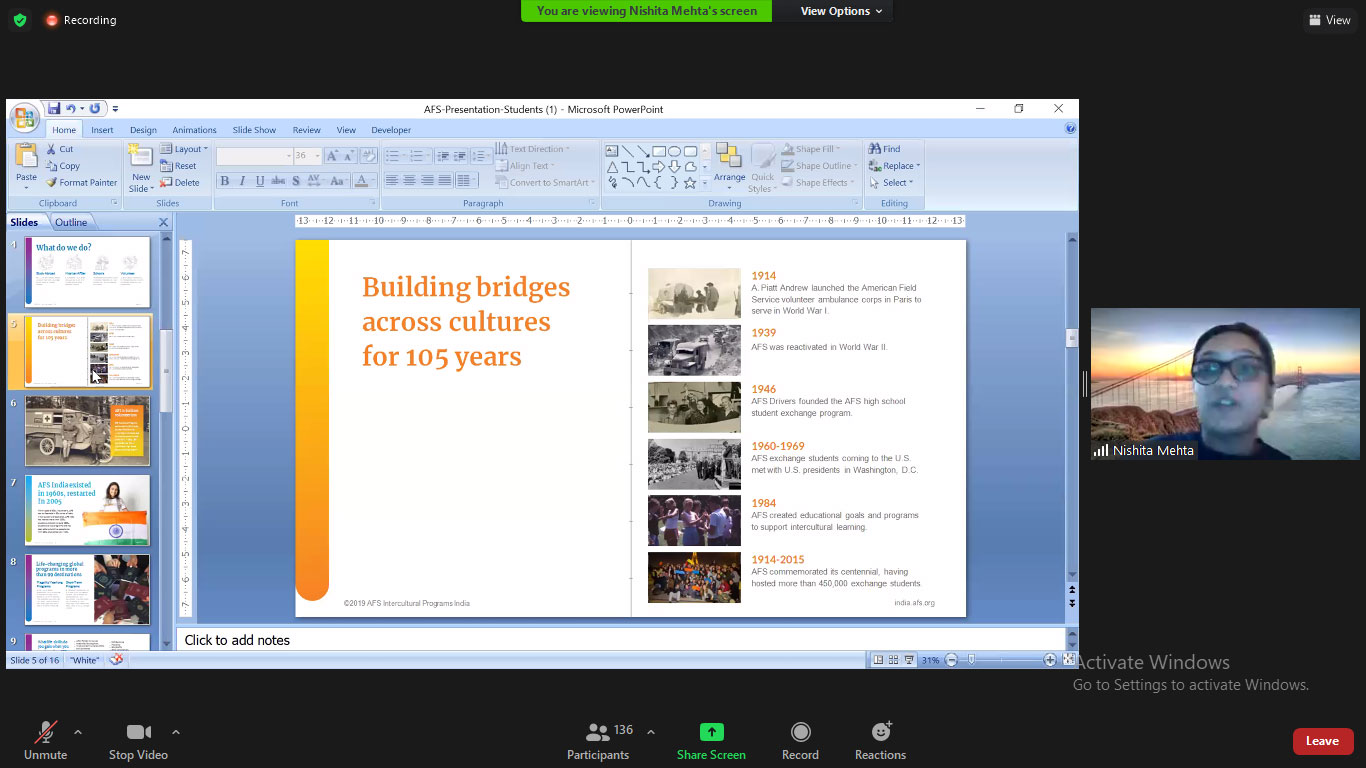1366x768 pixels.
Task: Select slide 6 thumbnail with ambulance photo
Action: coord(87,431)
